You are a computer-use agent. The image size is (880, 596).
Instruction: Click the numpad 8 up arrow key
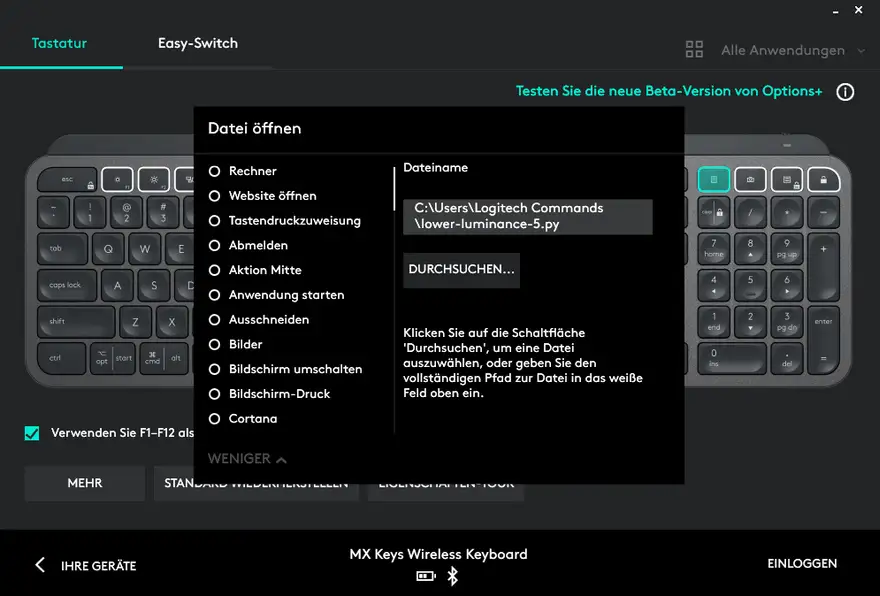pos(750,249)
